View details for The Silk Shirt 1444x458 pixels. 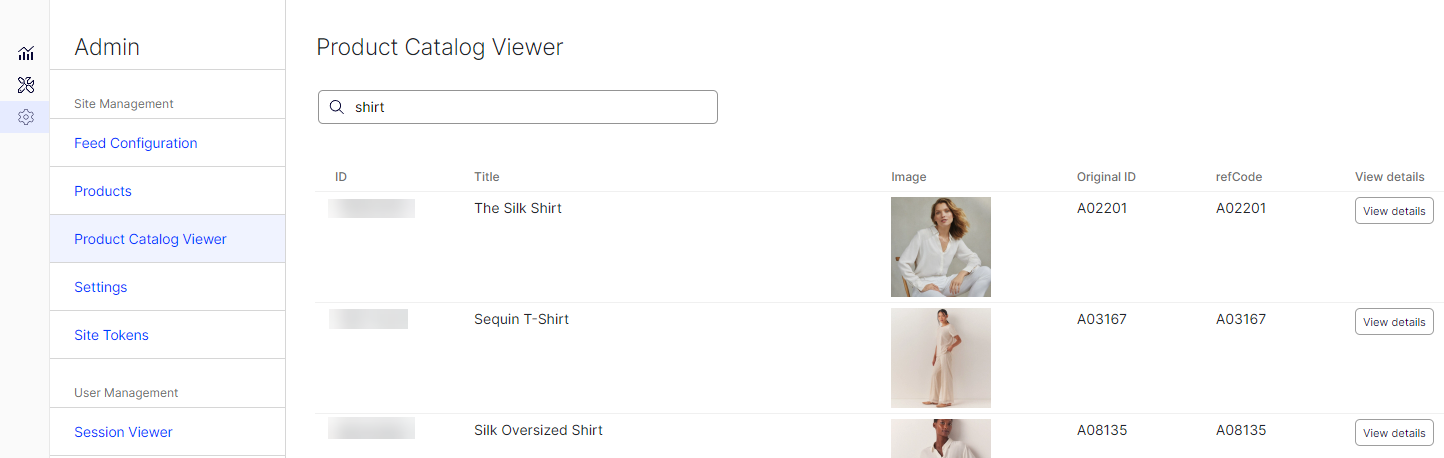[1394, 211]
